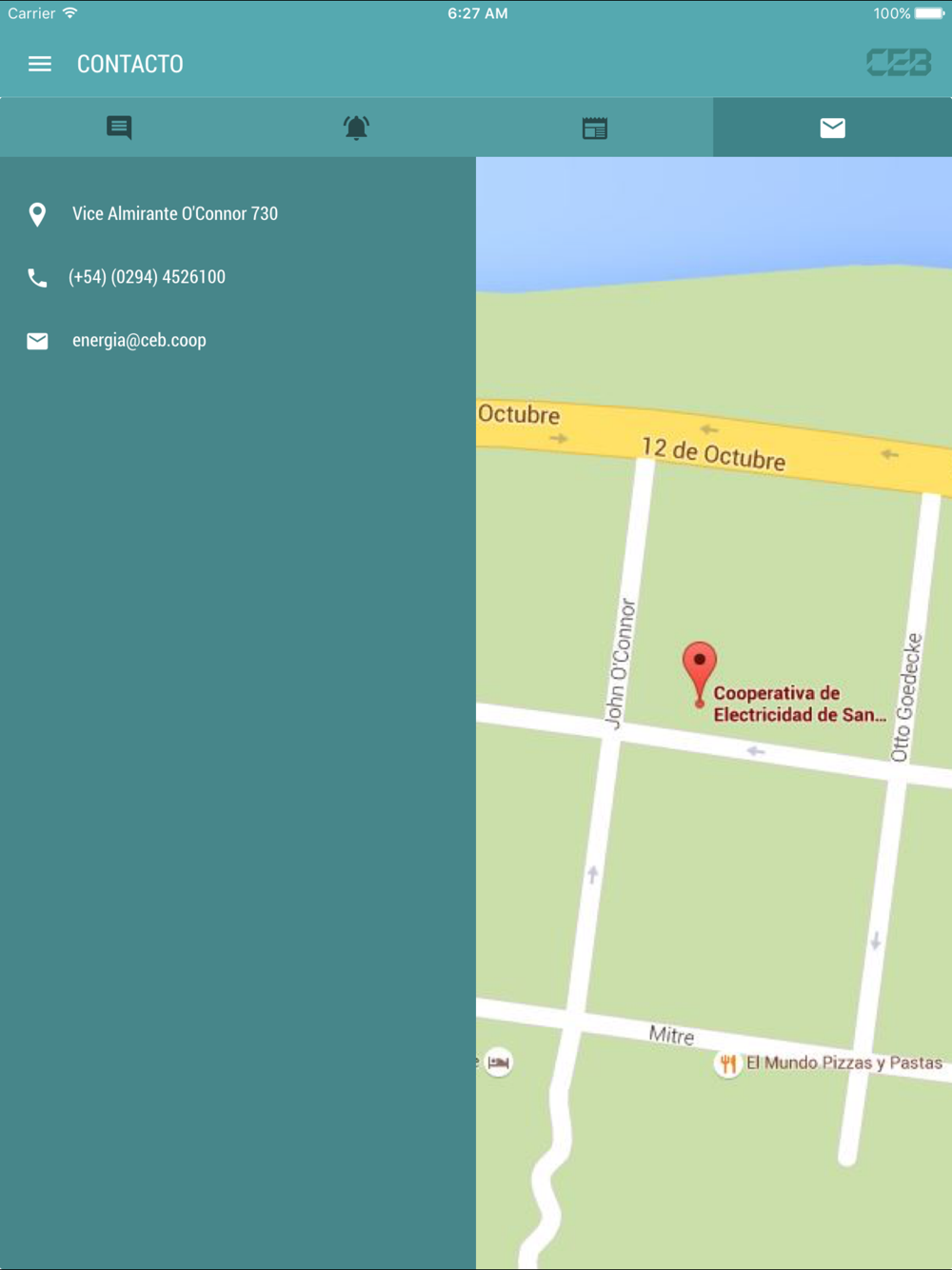Tap the Mitre street label on map
The width and height of the screenshot is (952, 1270).
[672, 1035]
